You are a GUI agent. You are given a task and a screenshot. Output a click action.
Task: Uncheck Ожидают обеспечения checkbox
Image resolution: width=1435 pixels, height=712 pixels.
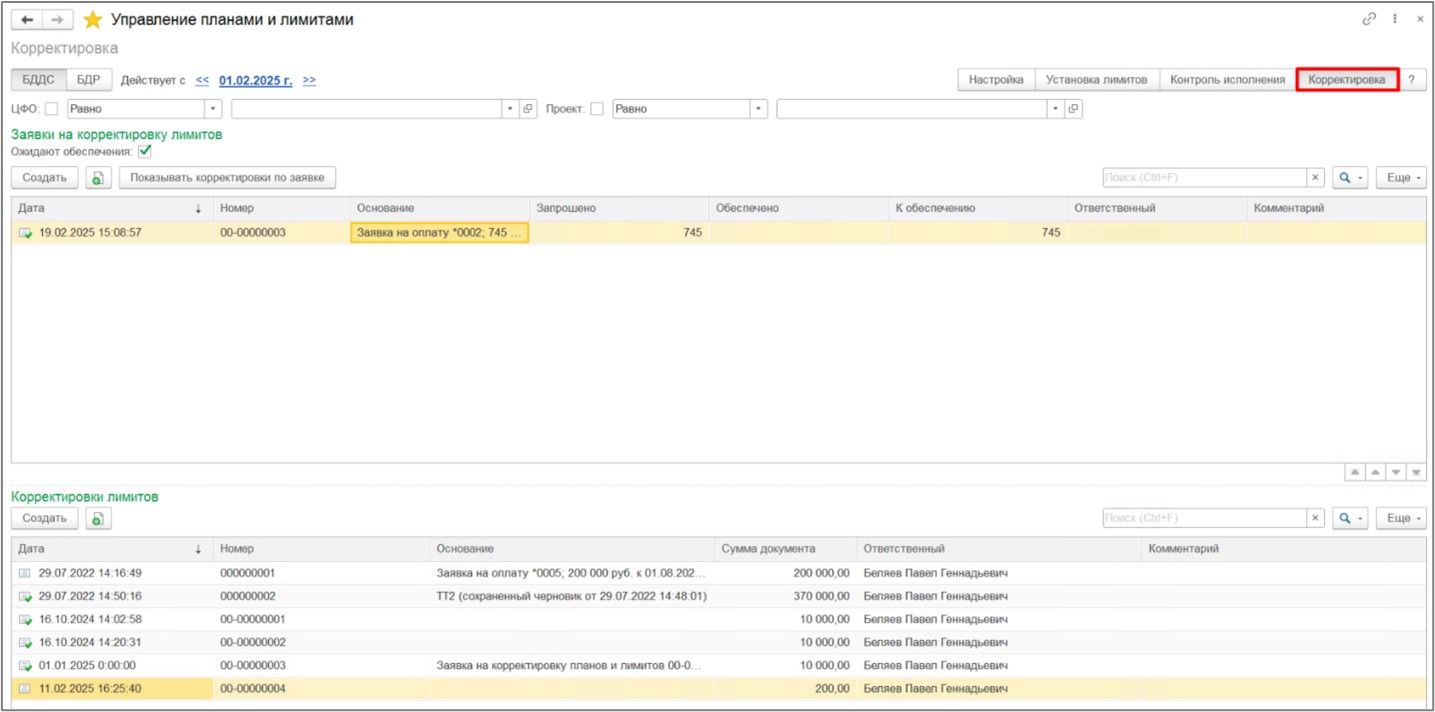(145, 151)
